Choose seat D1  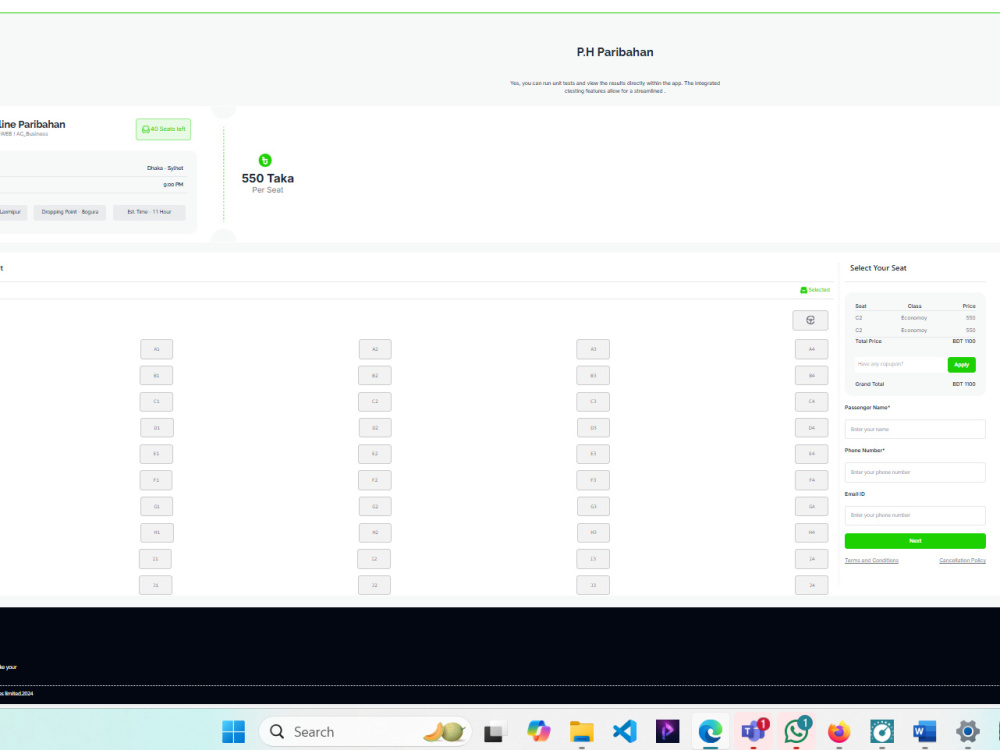(157, 428)
